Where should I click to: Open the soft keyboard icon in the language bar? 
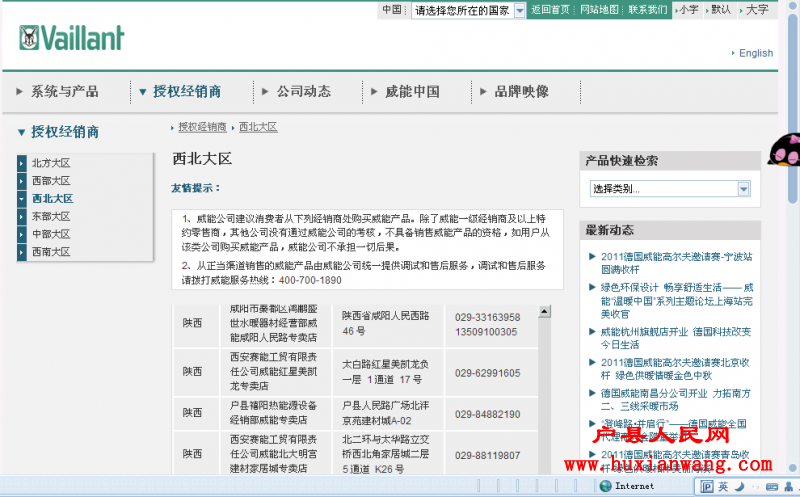pos(772,486)
